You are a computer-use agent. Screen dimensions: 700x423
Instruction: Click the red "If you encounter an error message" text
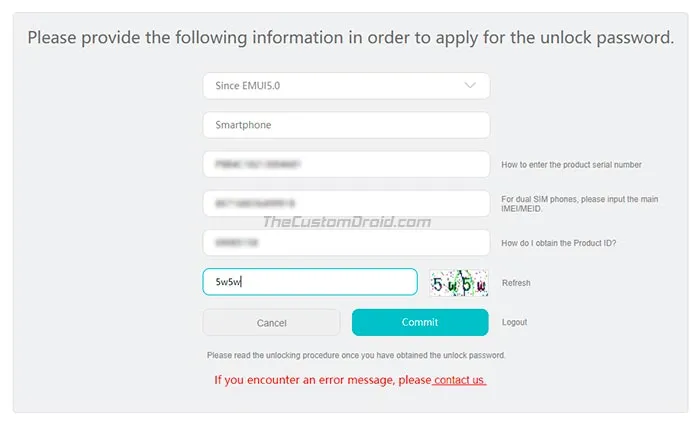tap(323, 380)
